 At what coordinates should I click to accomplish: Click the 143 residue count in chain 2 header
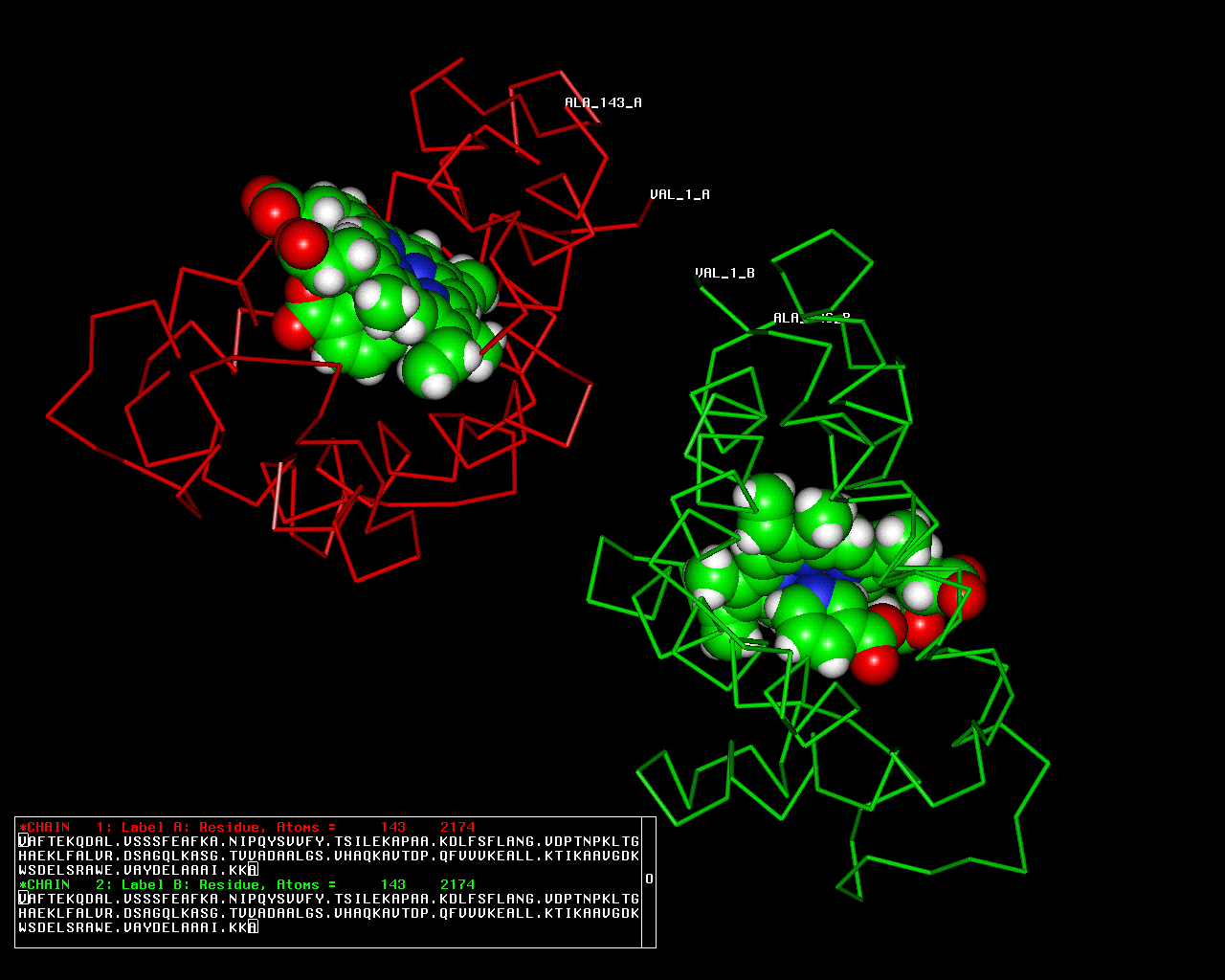click(x=392, y=884)
